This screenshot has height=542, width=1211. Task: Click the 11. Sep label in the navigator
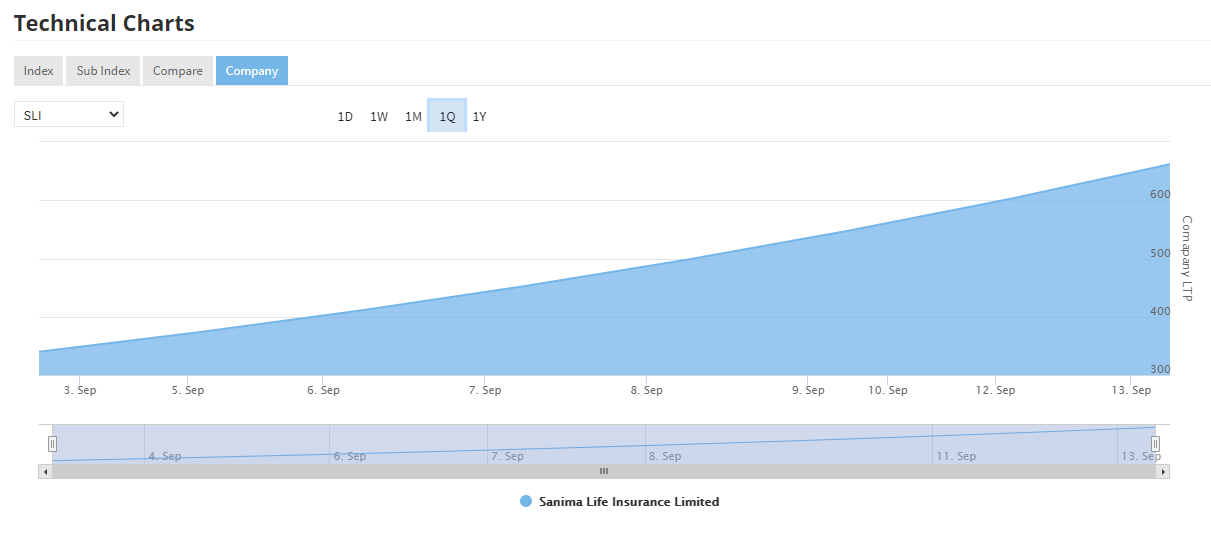coord(956,456)
